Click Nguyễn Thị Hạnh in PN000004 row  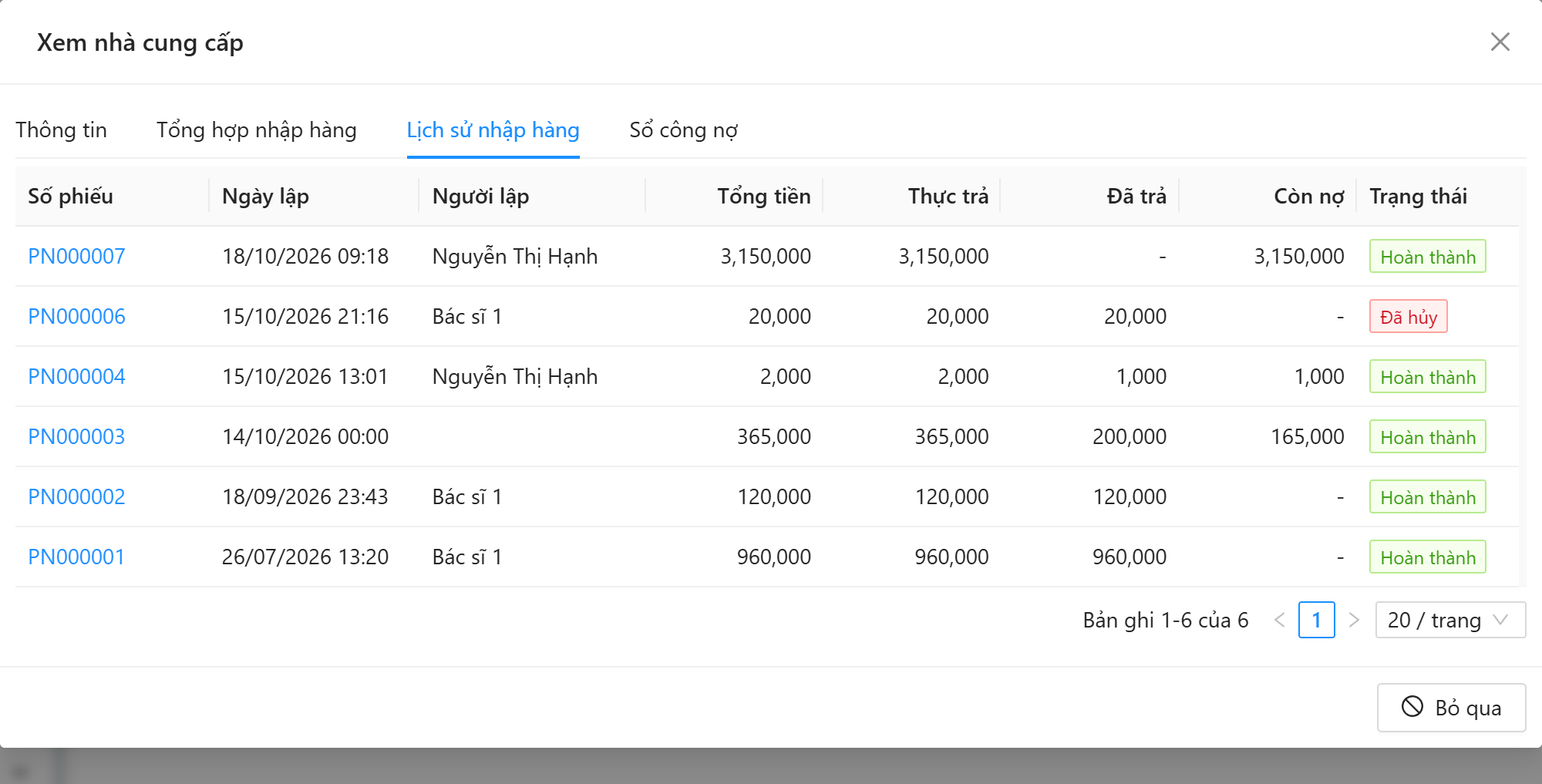tap(515, 376)
